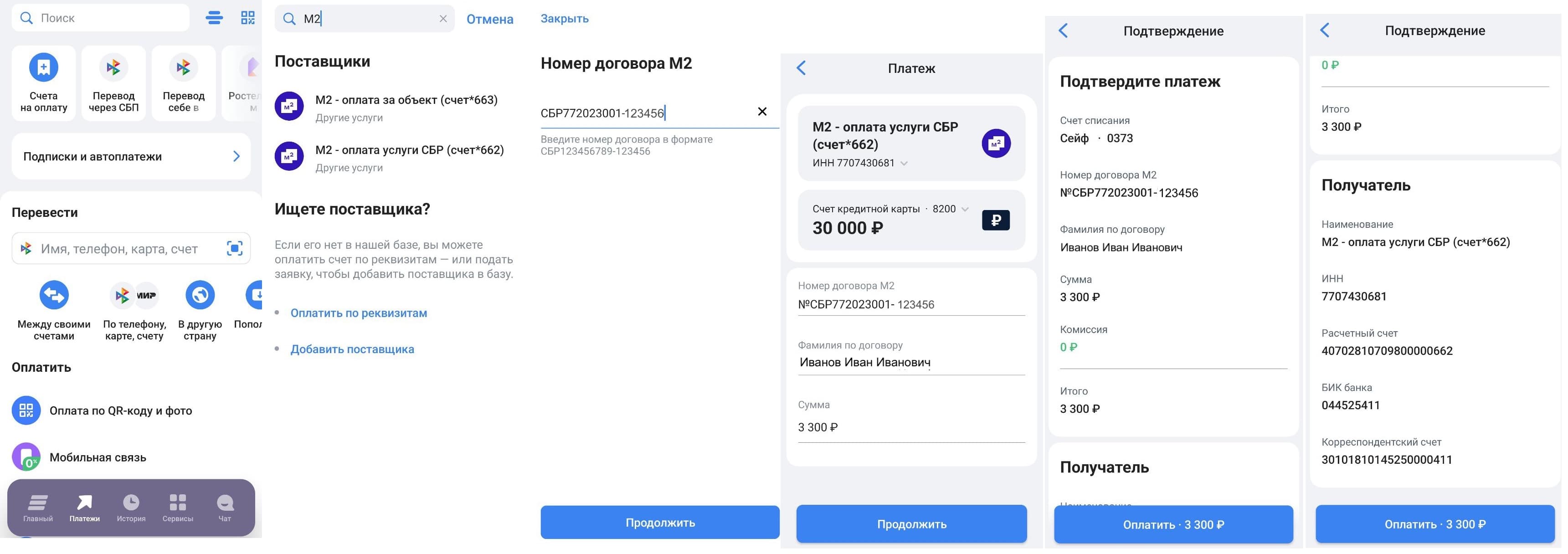
Task: Open Счет кредитной карты 8200 account dropdown
Action: pos(965,209)
